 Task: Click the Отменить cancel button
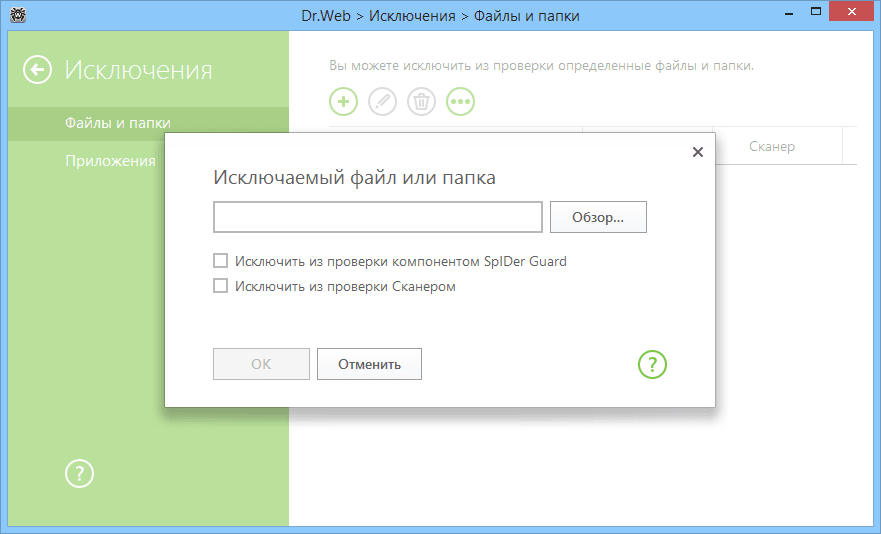coord(369,364)
